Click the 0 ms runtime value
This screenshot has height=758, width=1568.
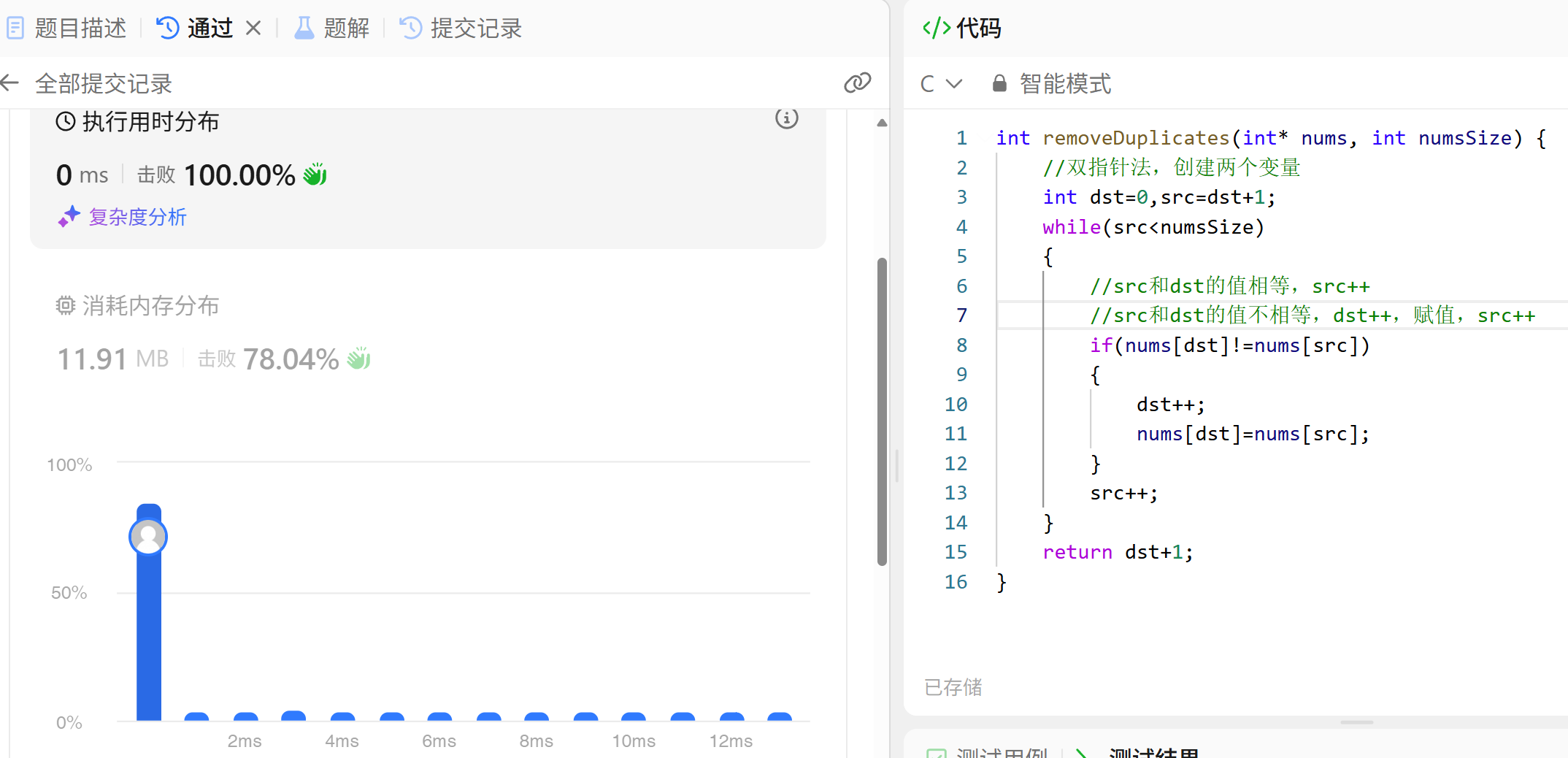[82, 175]
